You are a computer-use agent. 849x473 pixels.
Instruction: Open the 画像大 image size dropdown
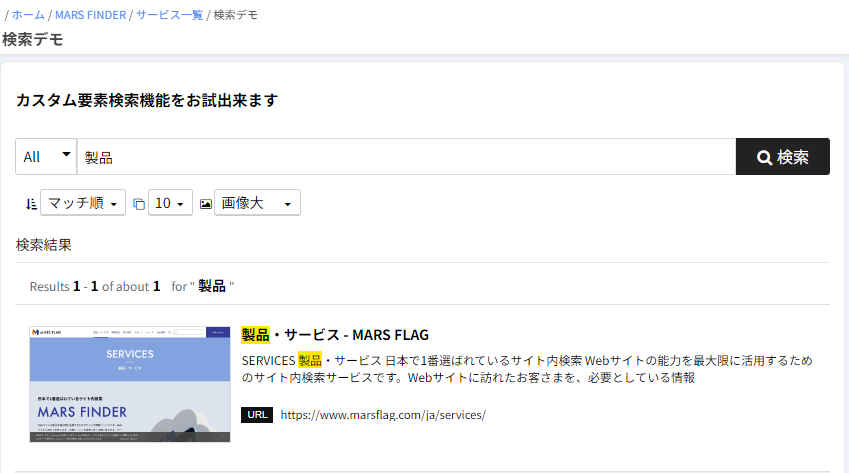coord(257,203)
